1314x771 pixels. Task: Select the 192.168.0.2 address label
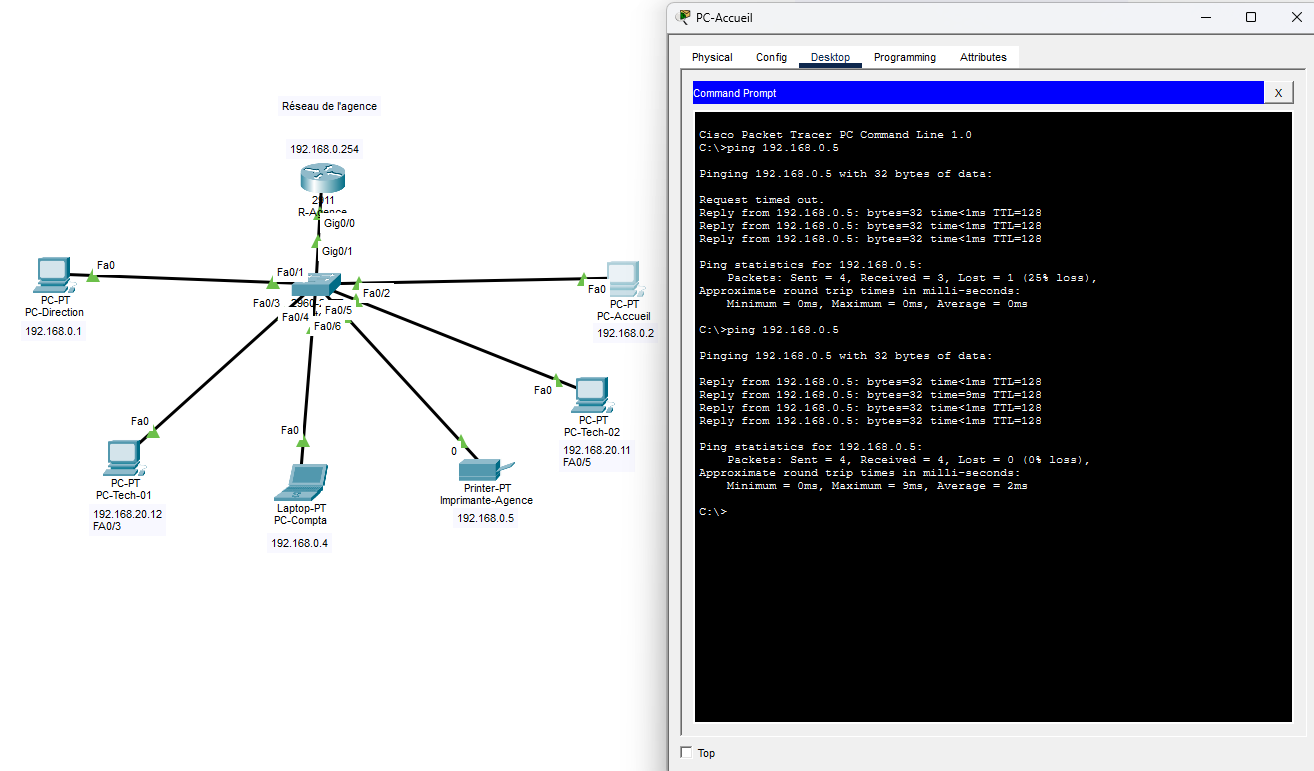coord(626,333)
